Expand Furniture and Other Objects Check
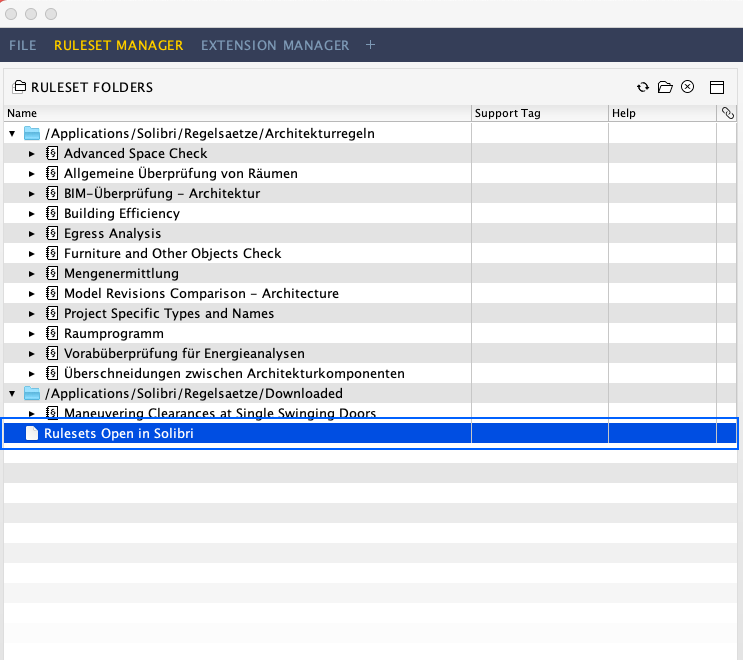Viewport: 743px width, 660px height. (x=32, y=253)
